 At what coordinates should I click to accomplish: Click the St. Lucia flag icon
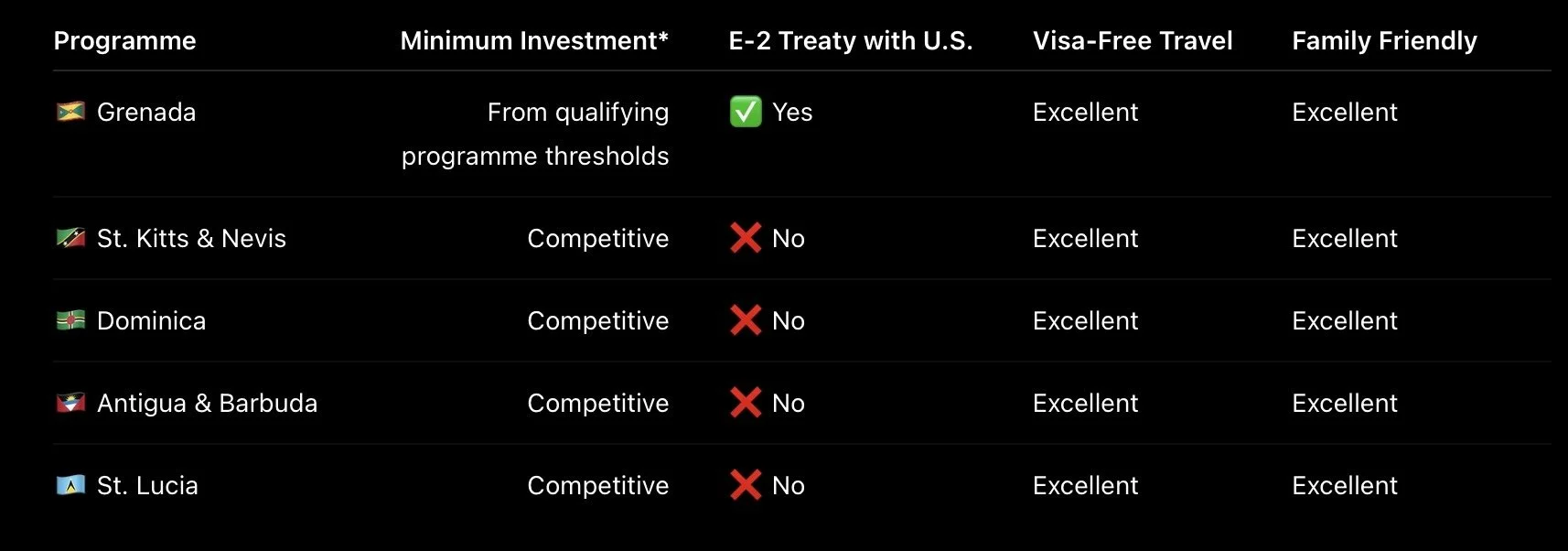(70, 485)
